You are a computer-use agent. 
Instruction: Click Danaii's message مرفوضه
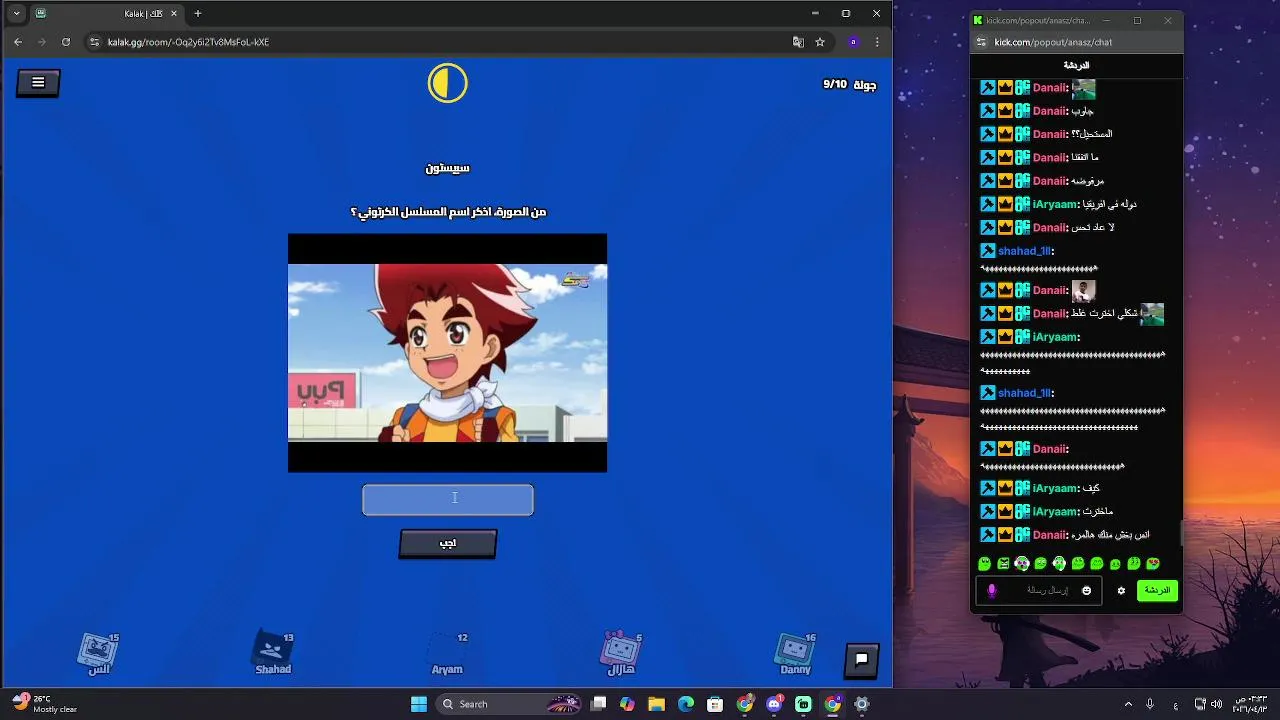[x=1088, y=181]
